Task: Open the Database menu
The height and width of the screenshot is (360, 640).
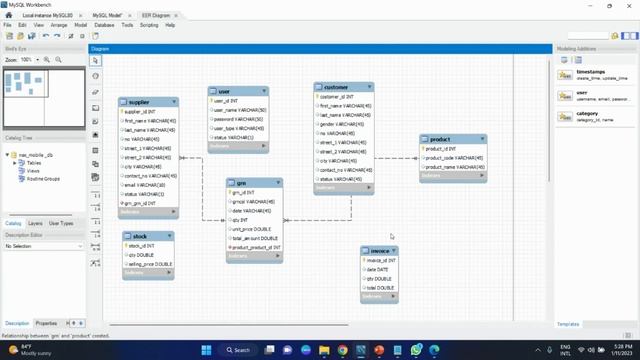Action: click(x=104, y=25)
